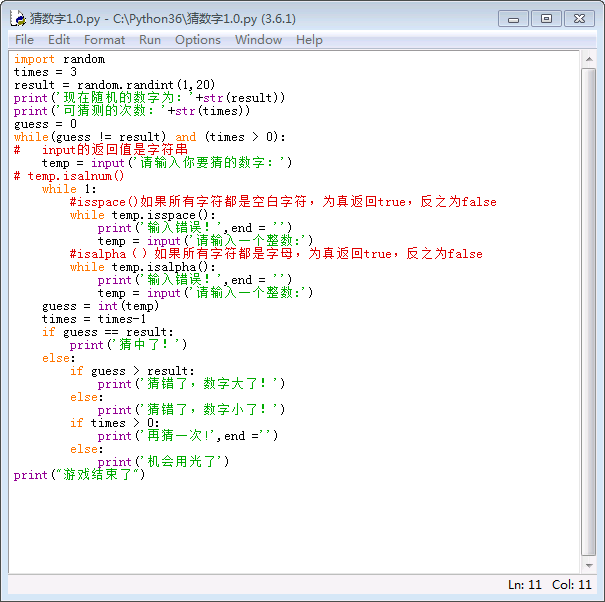The height and width of the screenshot is (602, 605).
Task: Open the Help menu
Action: tap(309, 40)
